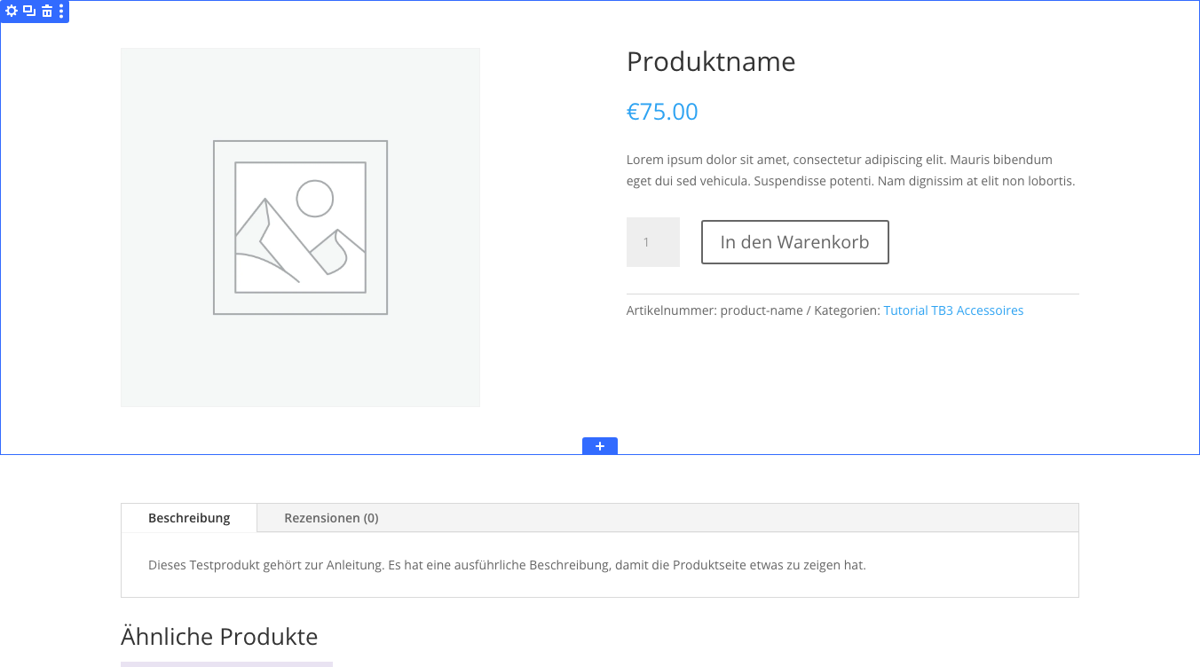Duplicate the section with copy icon

(x=29, y=11)
